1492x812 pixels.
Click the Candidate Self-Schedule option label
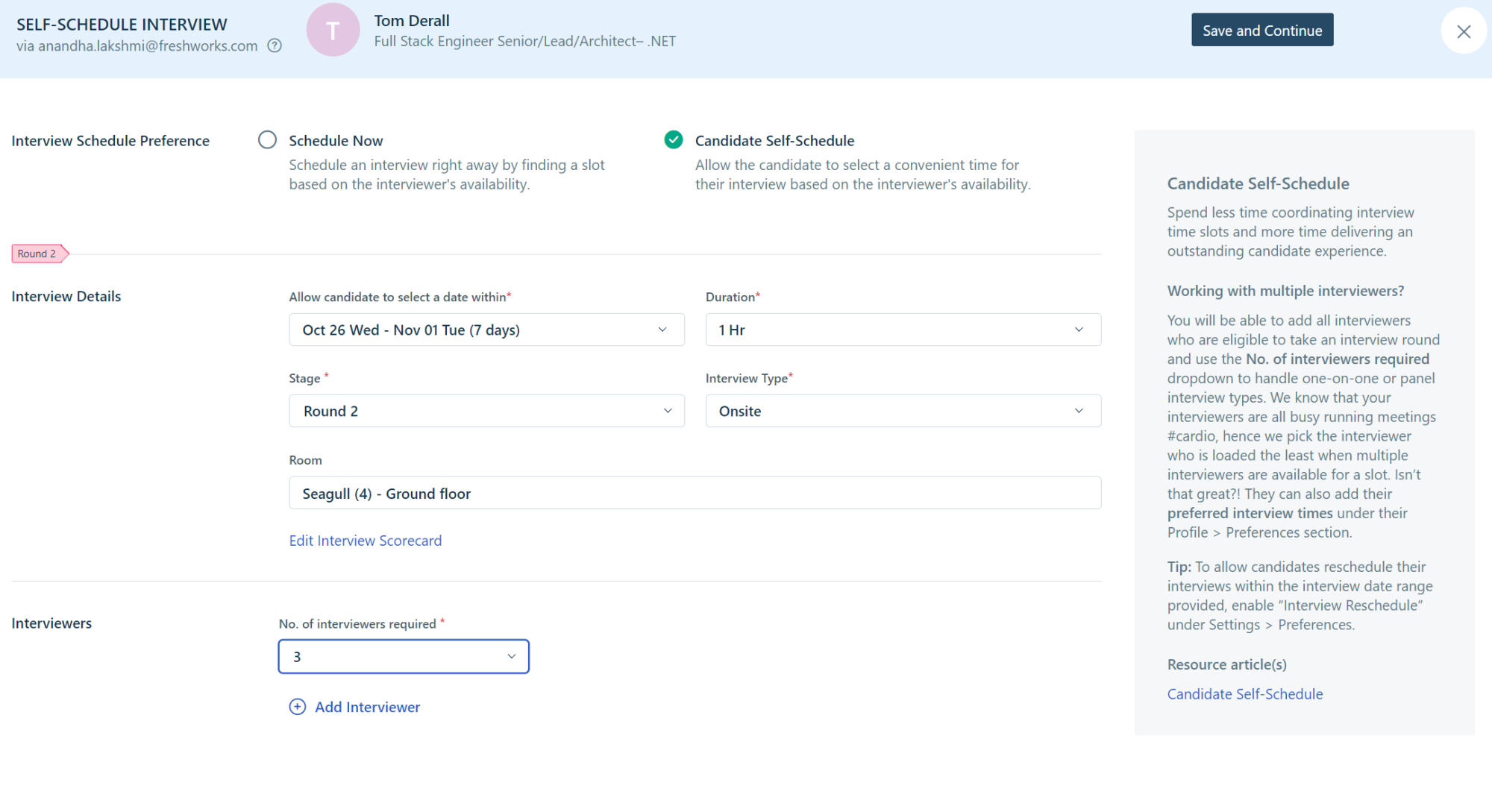[x=774, y=141]
